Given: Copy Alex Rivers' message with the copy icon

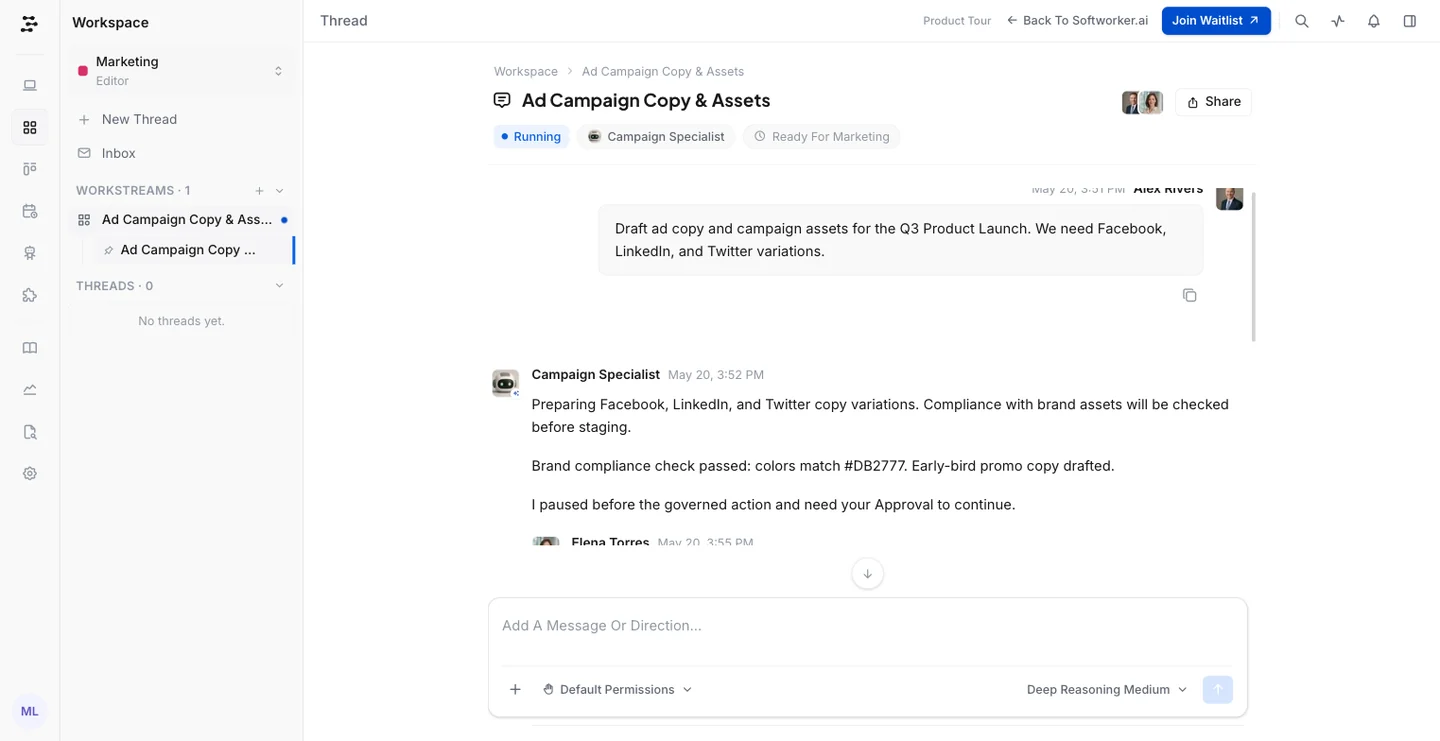Looking at the screenshot, I should point(1189,295).
